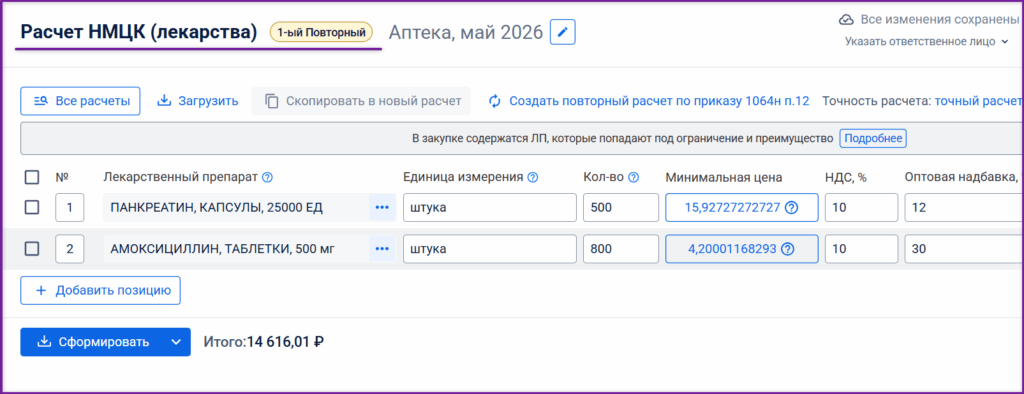Click the Аптека, май 2026 name text

466,32
